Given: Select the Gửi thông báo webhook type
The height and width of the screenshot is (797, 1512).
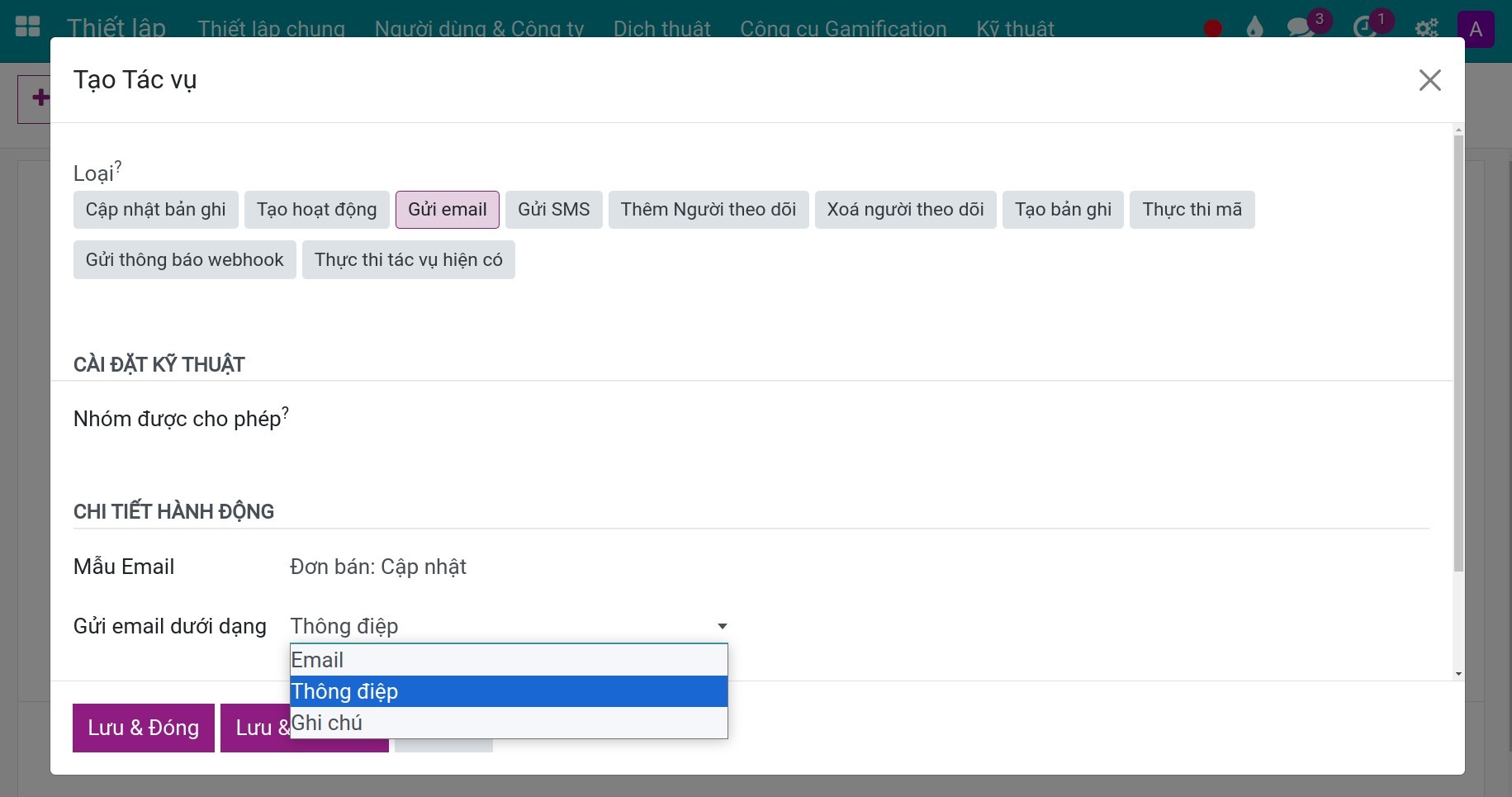Looking at the screenshot, I should (x=185, y=260).
